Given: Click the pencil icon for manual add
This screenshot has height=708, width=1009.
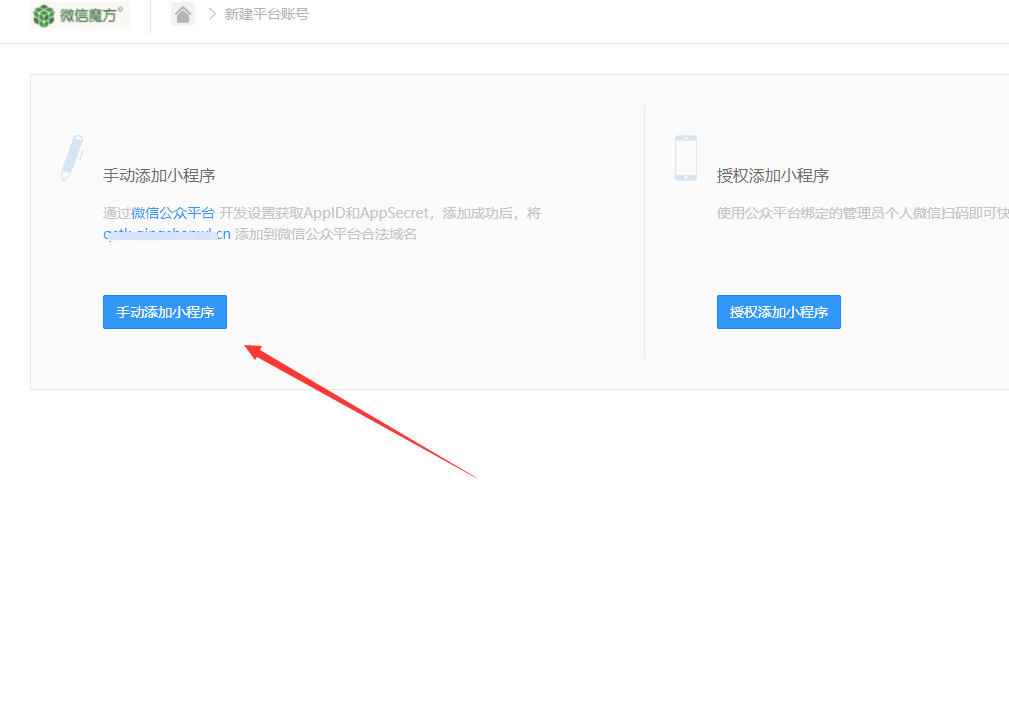Looking at the screenshot, I should pos(72,158).
